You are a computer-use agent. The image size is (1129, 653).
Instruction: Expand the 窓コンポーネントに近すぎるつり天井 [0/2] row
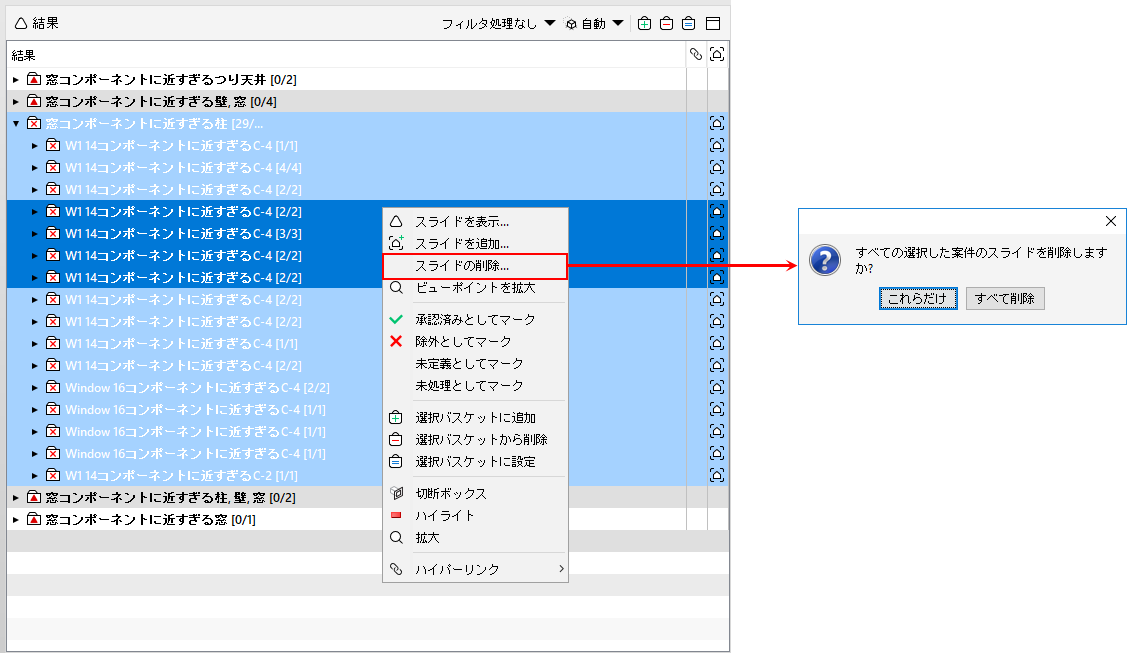(16, 79)
